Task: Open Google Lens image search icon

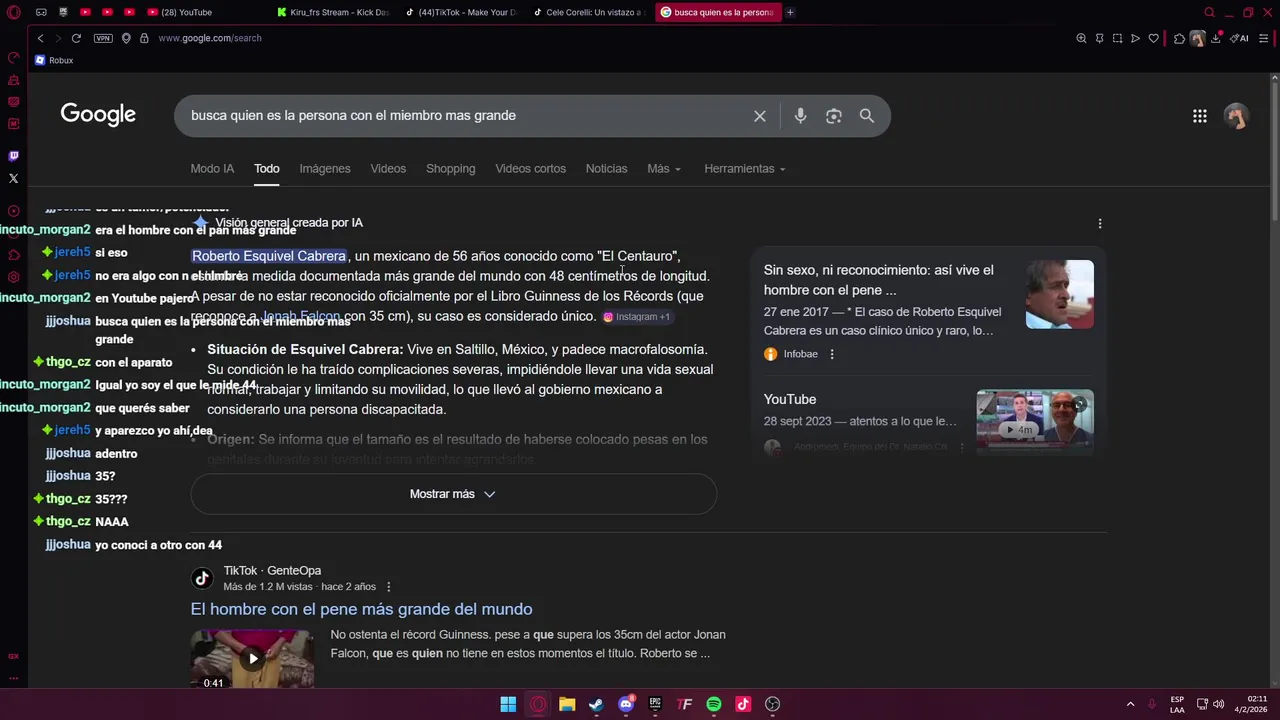Action: click(834, 116)
